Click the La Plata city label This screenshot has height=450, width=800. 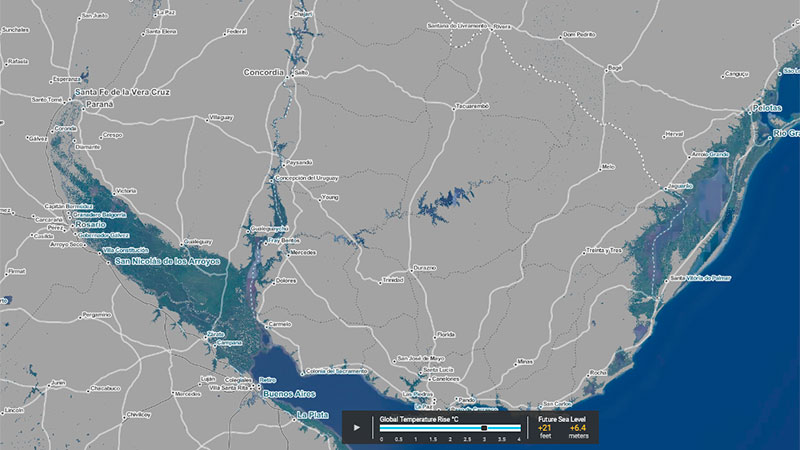click(x=311, y=413)
